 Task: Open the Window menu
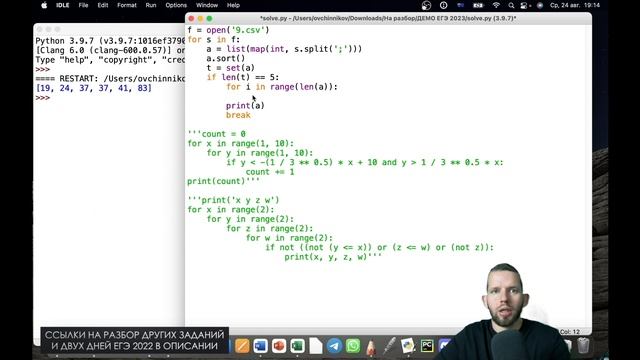point(207,5)
